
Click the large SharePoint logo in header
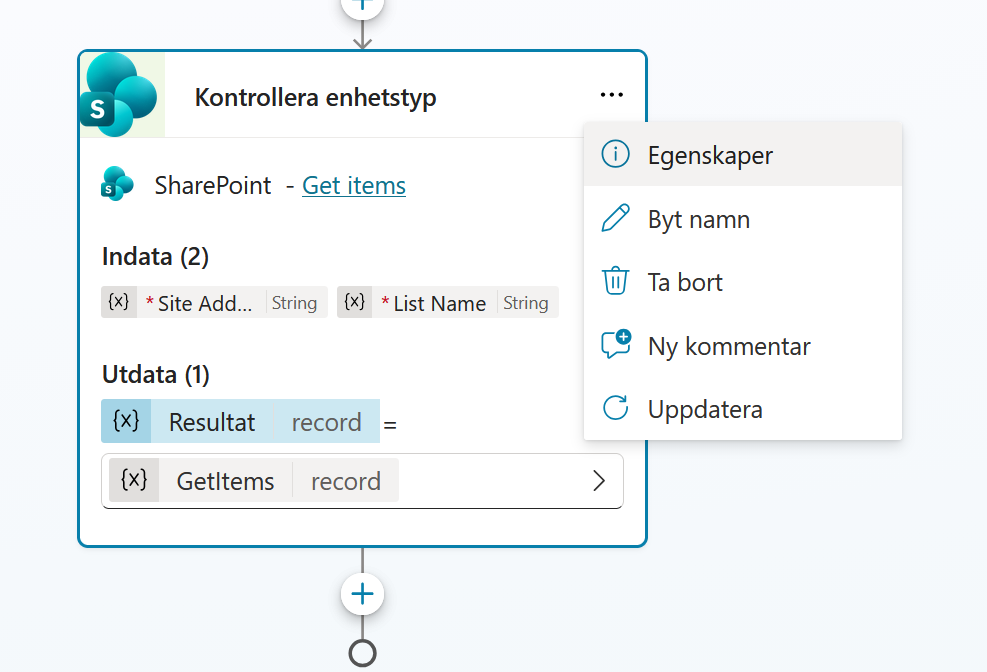pyautogui.click(x=120, y=95)
